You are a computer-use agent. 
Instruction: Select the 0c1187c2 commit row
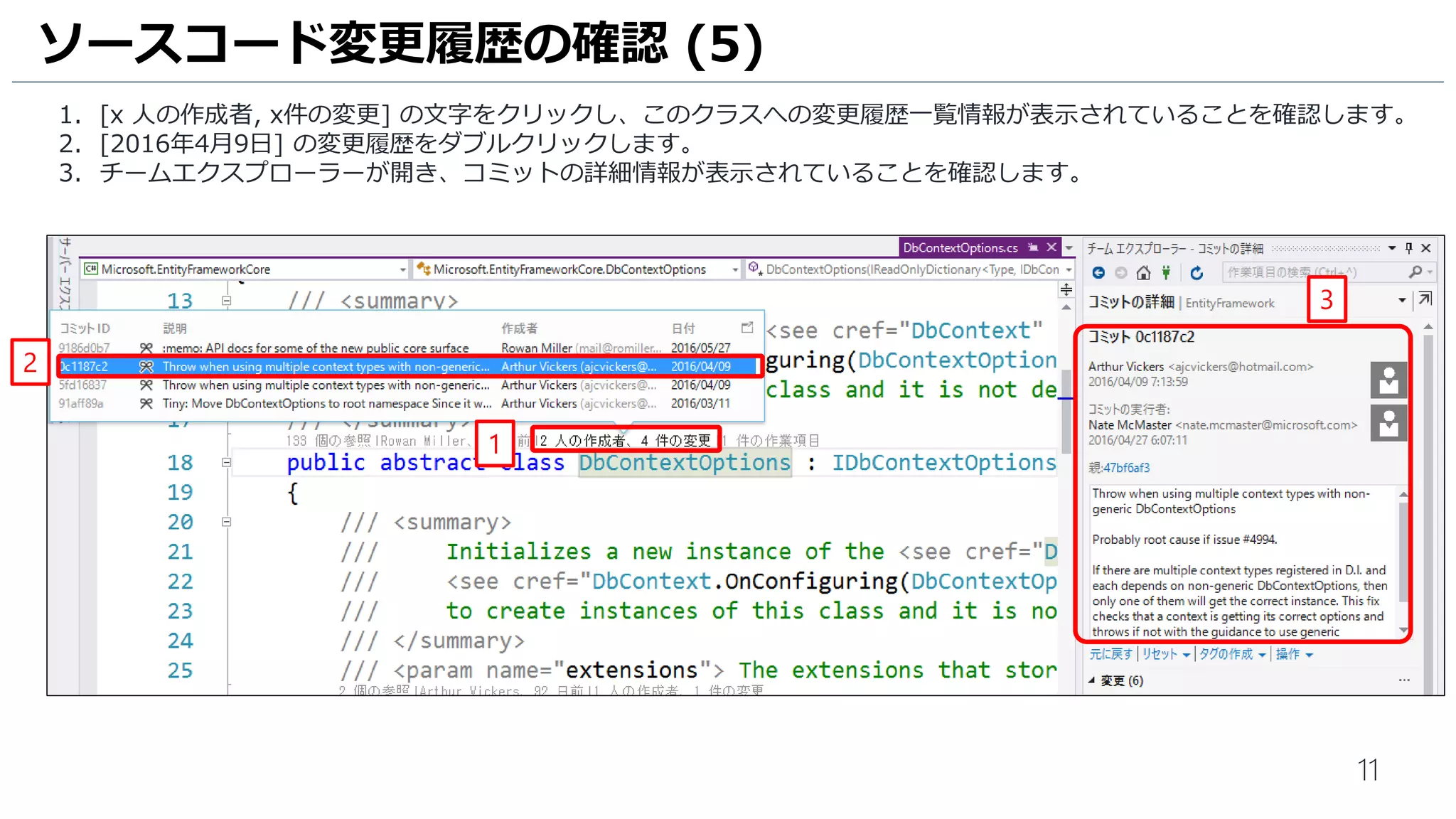click(407, 366)
